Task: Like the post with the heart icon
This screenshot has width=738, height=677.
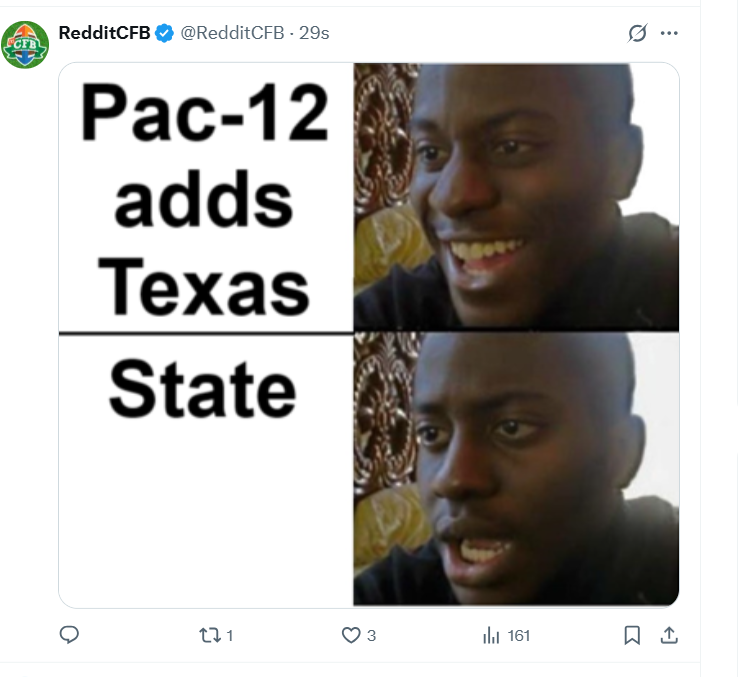Action: click(351, 636)
